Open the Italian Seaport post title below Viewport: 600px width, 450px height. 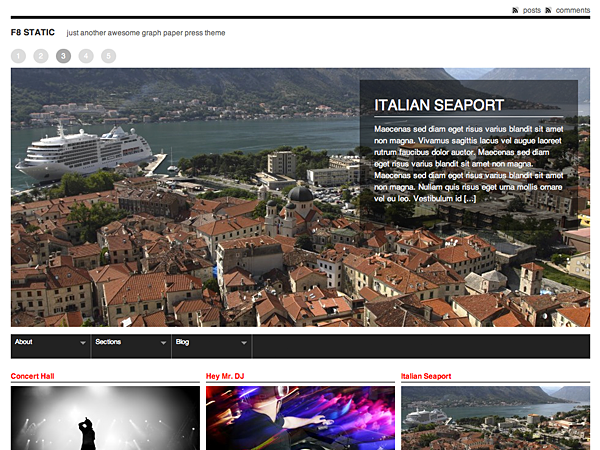[426, 376]
